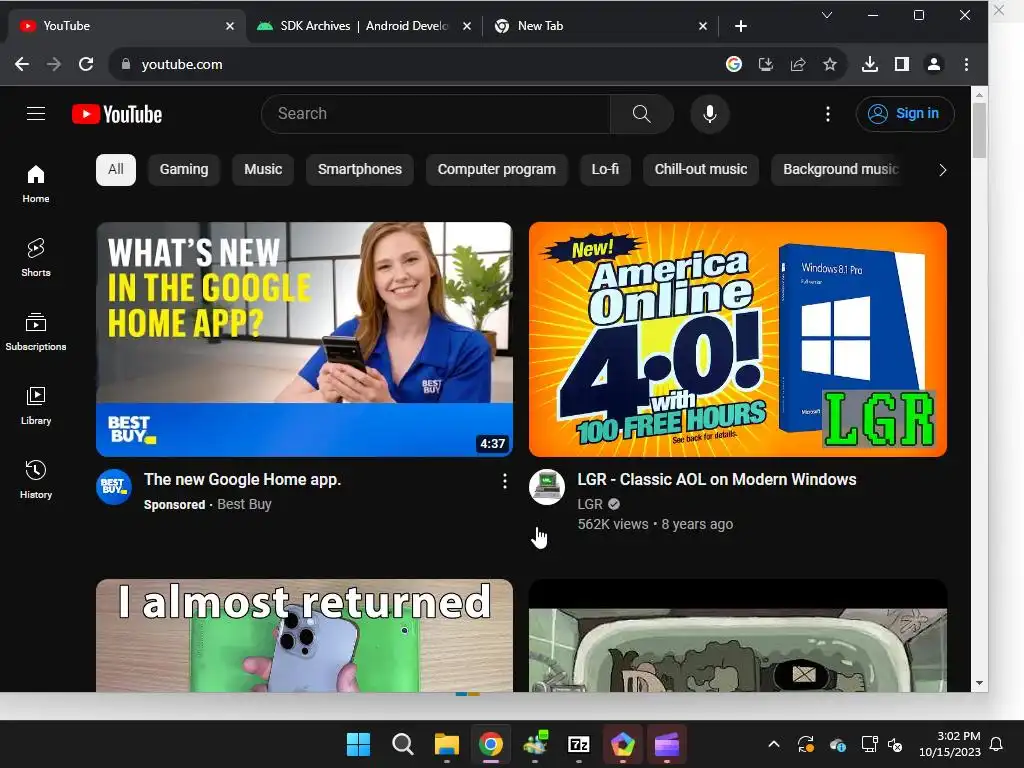Bookmark this page with star icon
Screen dimensions: 1024x768
click(829, 64)
